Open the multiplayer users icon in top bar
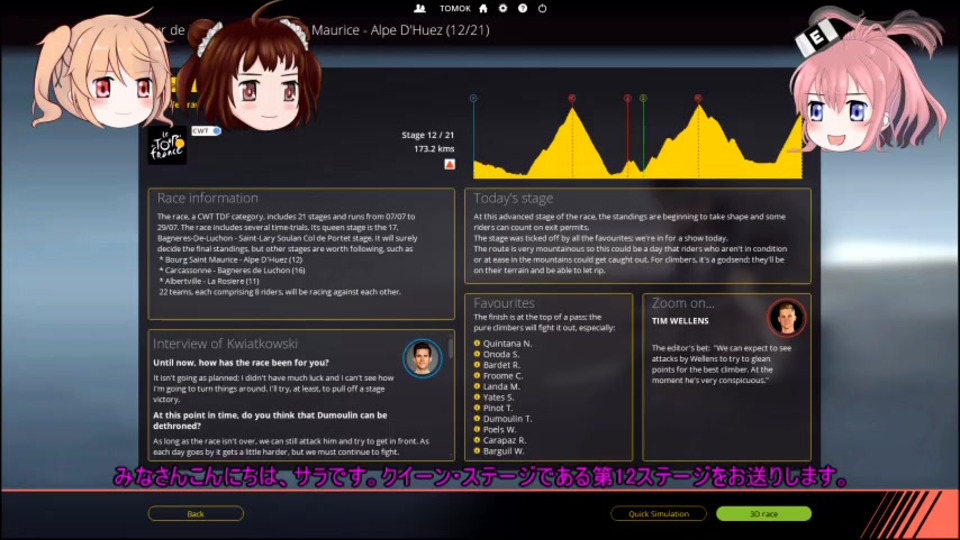This screenshot has width=960, height=540. click(419, 9)
